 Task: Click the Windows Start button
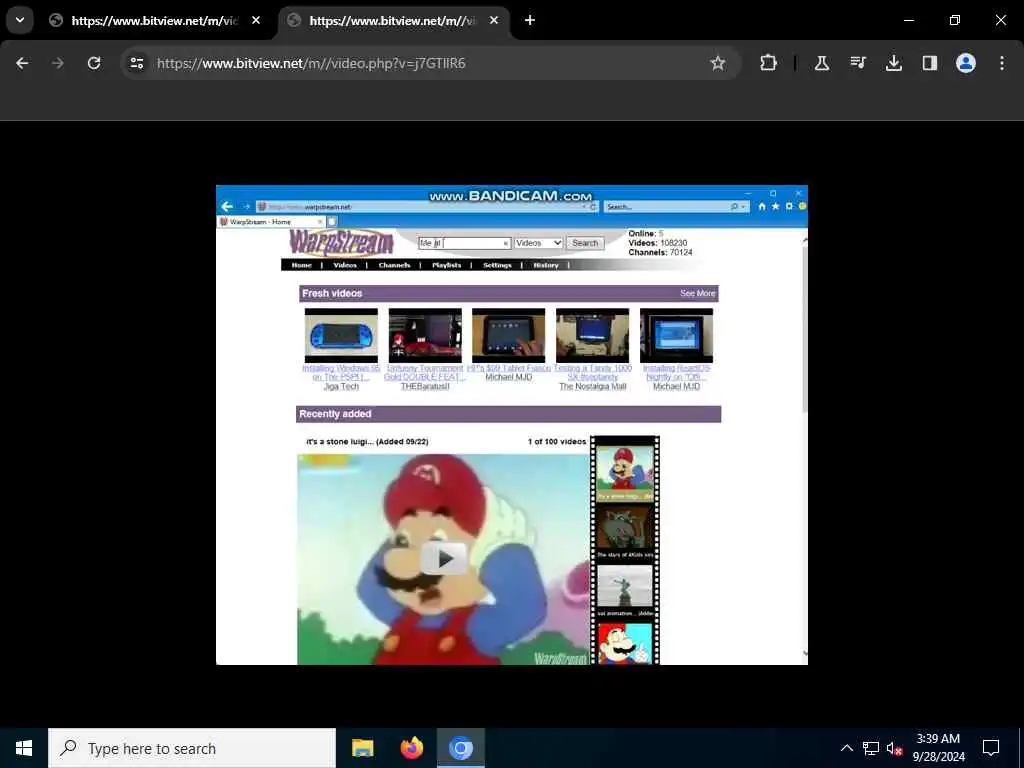[24, 748]
